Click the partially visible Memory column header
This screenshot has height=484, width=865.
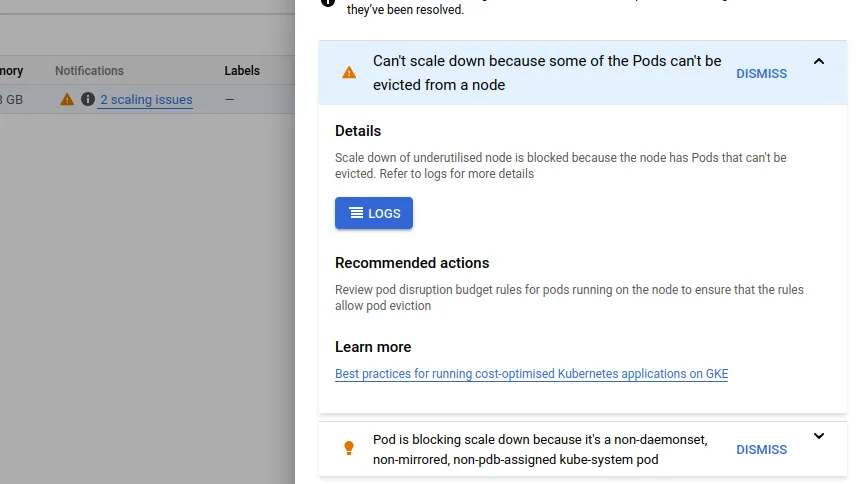click(11, 71)
